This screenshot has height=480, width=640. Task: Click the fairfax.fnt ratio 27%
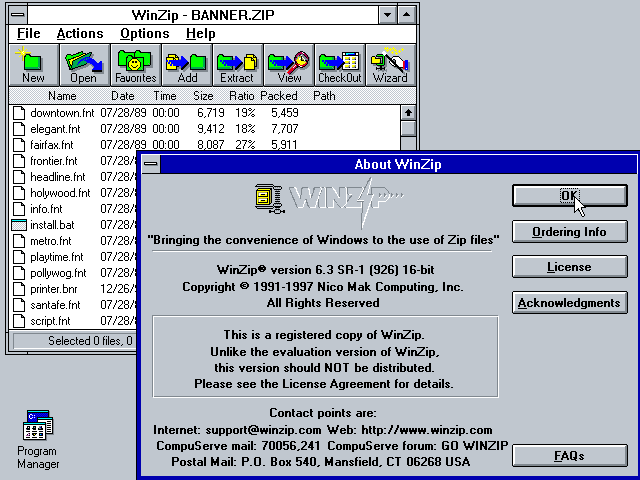click(245, 144)
